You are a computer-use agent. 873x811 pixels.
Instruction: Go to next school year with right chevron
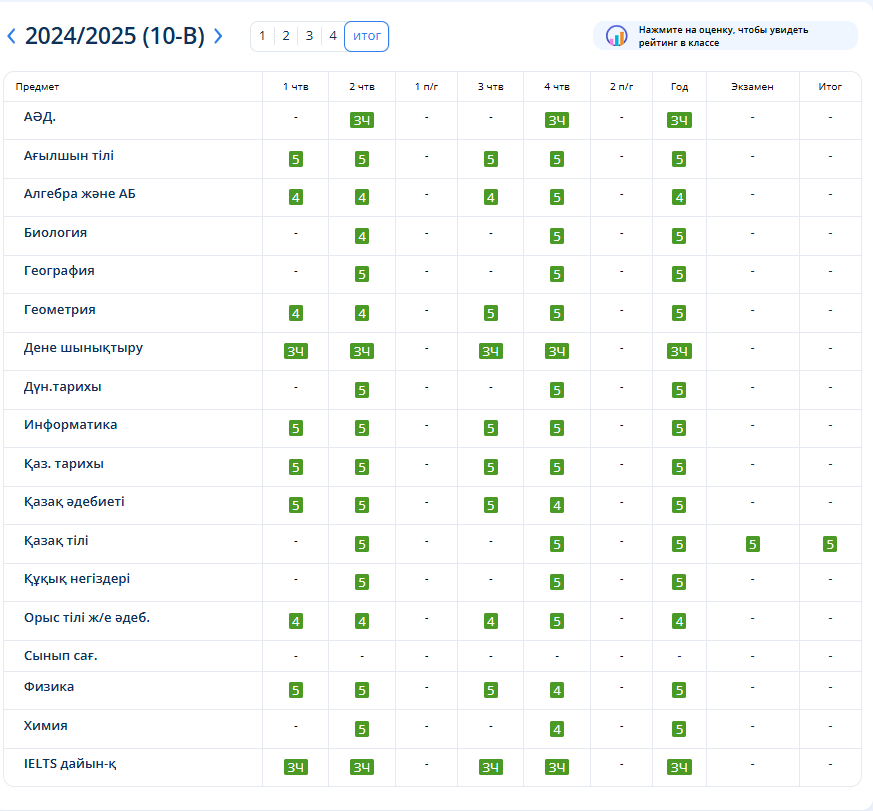[218, 37]
